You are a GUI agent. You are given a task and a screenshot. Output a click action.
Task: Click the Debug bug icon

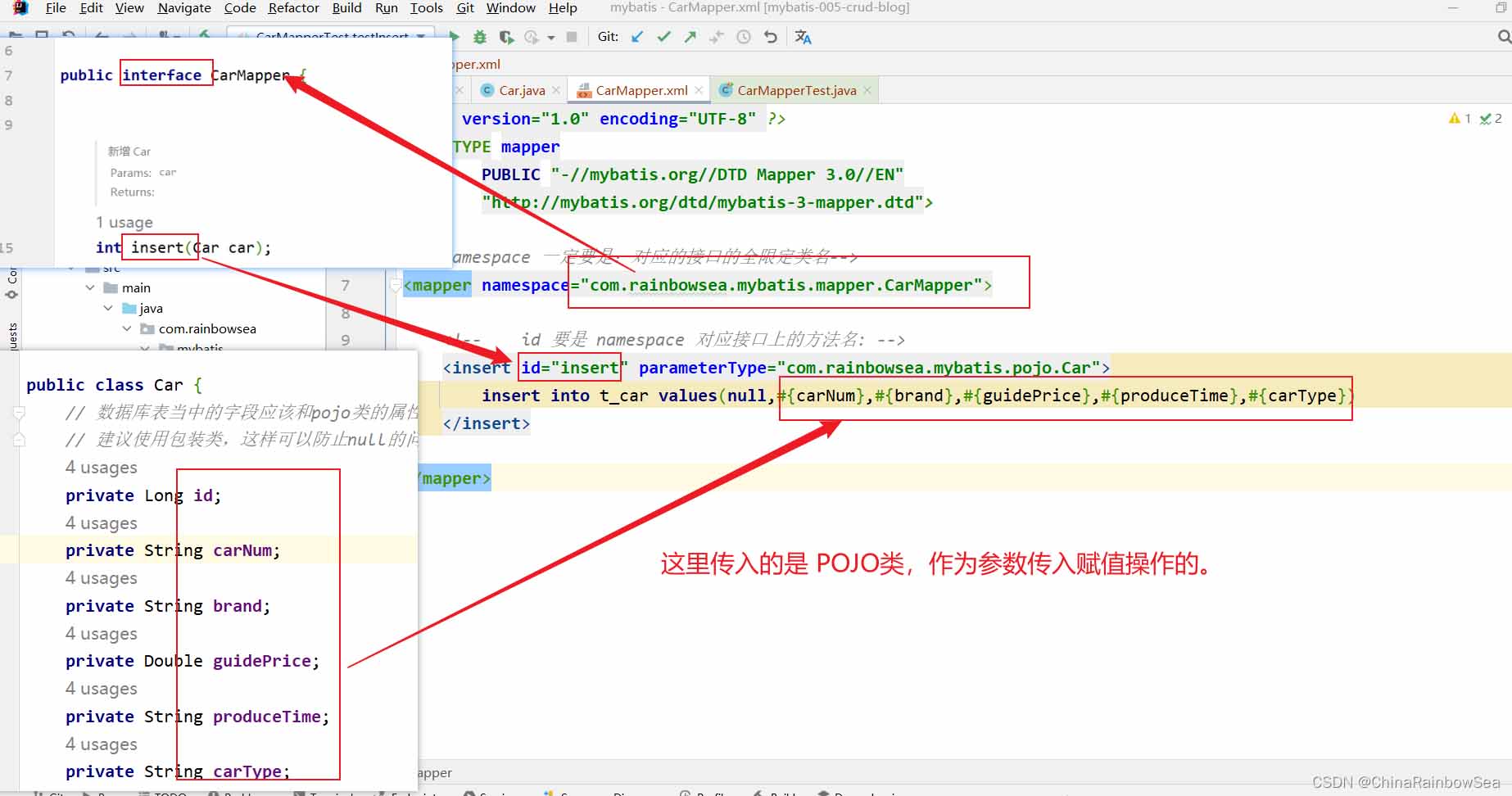(x=480, y=37)
